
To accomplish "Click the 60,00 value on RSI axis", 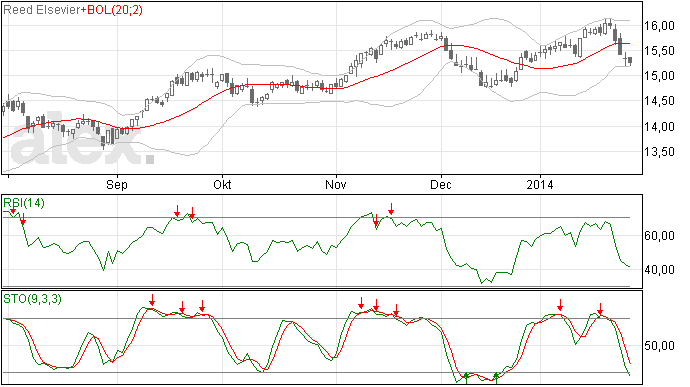I will pyautogui.click(x=659, y=236).
